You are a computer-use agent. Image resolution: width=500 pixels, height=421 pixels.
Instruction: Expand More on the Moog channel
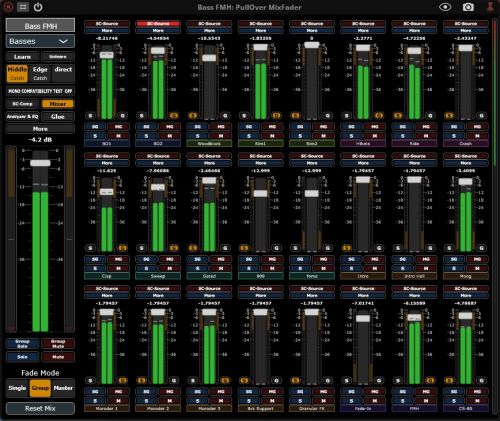coord(466,163)
